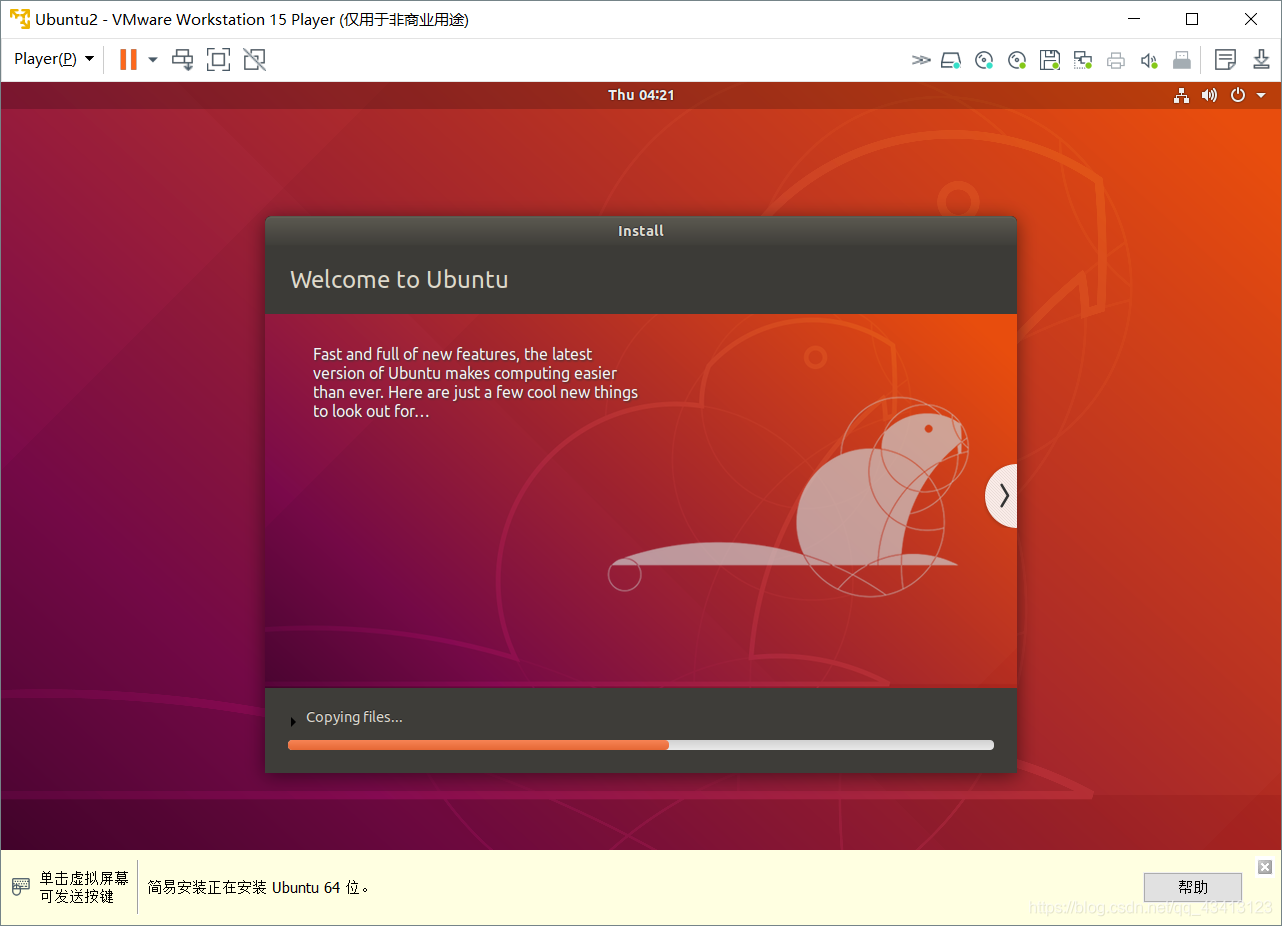Enter full screen mode in VMware toolbar
This screenshot has width=1282, height=926.
218,59
